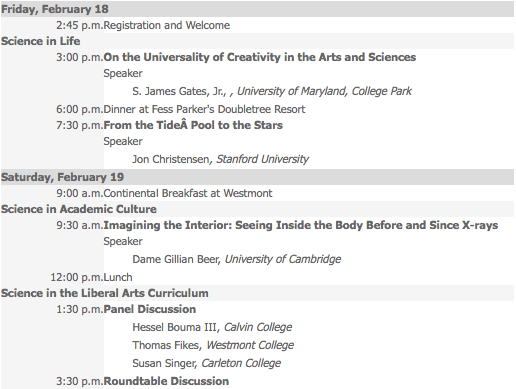Image resolution: width=516 pixels, height=389 pixels.
Task: Click the Science in Academic Culture heading
Action: coord(79,209)
